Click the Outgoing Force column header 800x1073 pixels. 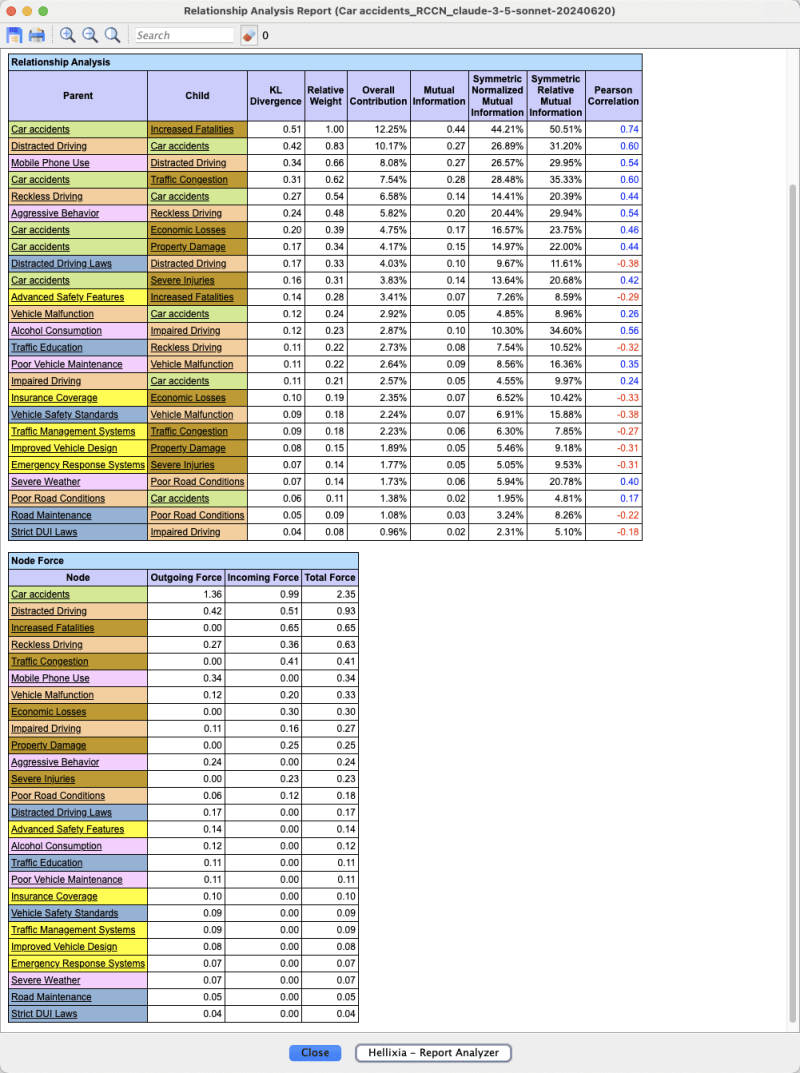pyautogui.click(x=186, y=578)
